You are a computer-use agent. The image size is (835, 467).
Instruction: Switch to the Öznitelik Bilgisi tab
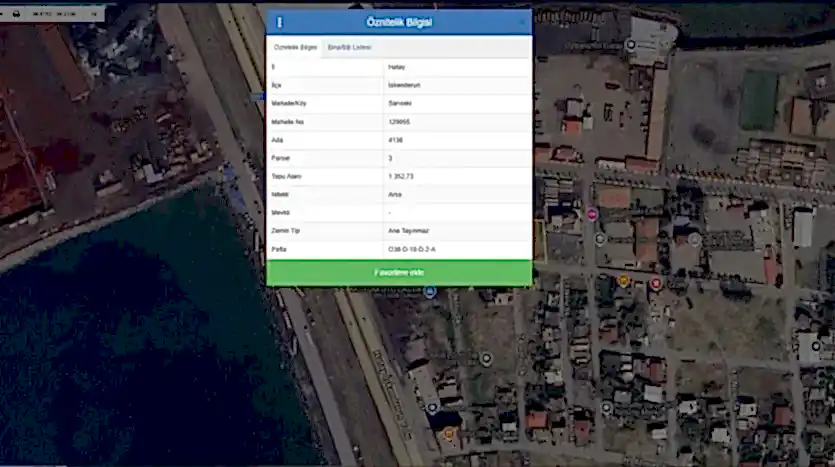coord(295,48)
